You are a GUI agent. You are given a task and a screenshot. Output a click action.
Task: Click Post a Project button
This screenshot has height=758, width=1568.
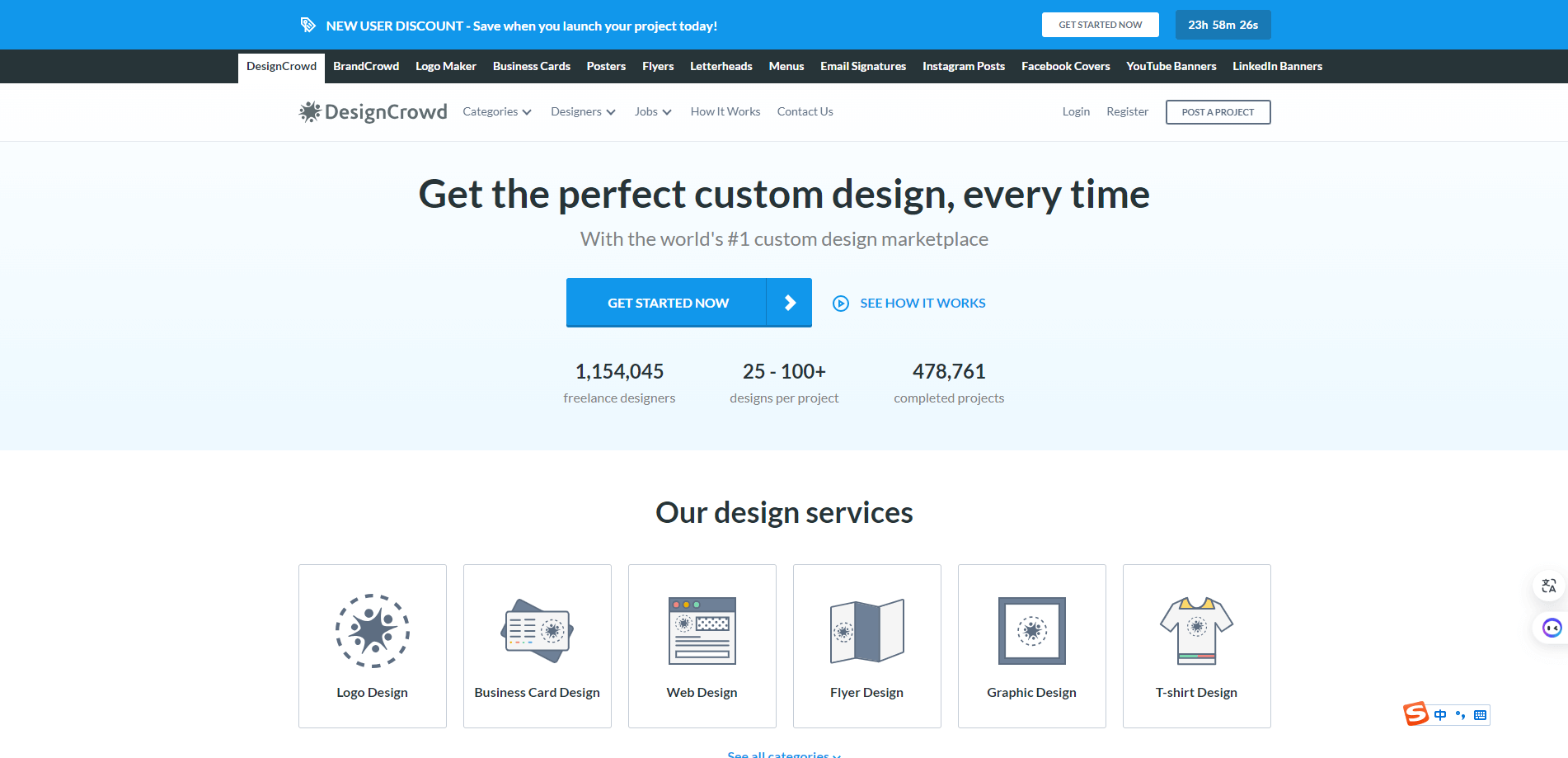coord(1218,112)
